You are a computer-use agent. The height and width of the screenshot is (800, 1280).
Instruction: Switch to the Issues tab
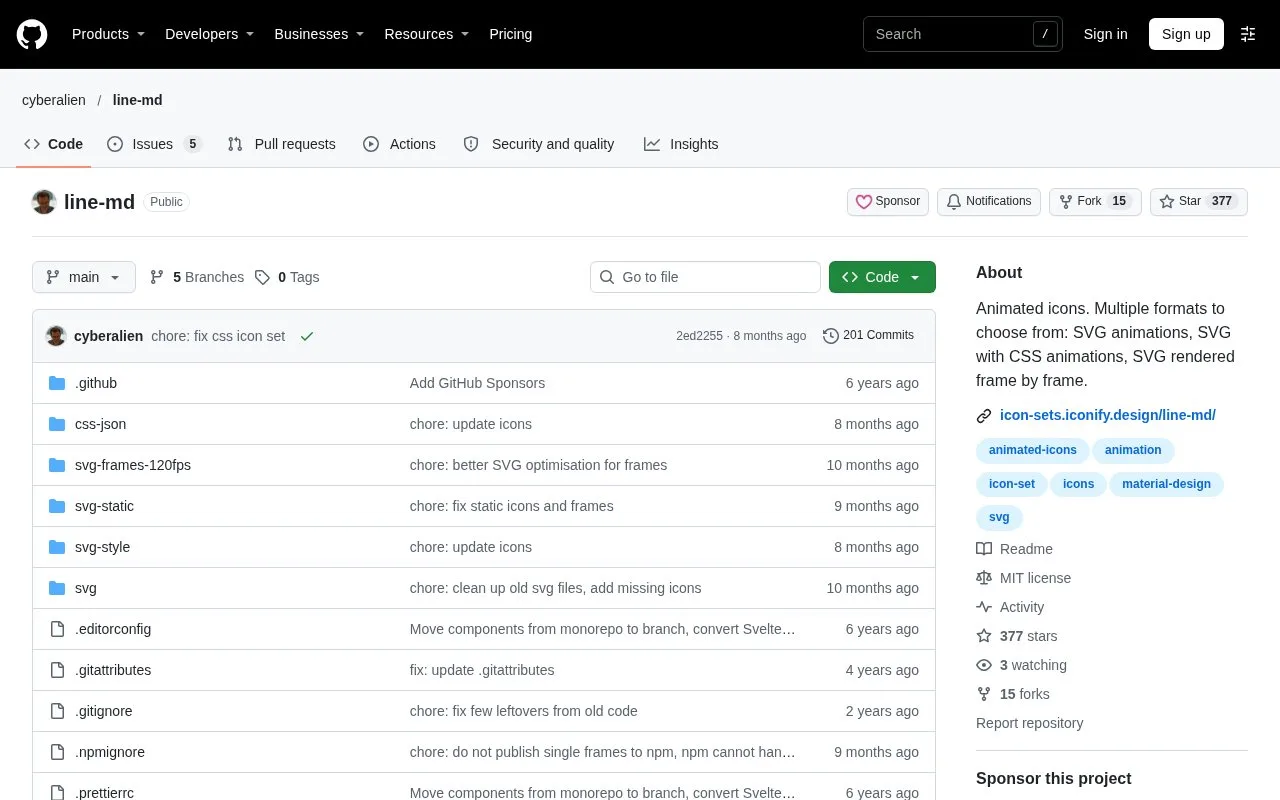(x=155, y=144)
